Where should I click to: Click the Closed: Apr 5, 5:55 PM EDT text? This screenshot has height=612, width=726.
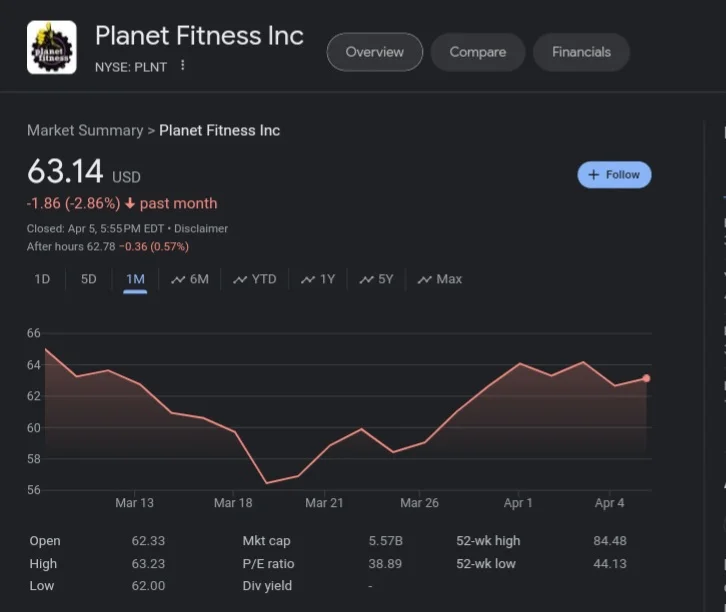click(x=95, y=229)
